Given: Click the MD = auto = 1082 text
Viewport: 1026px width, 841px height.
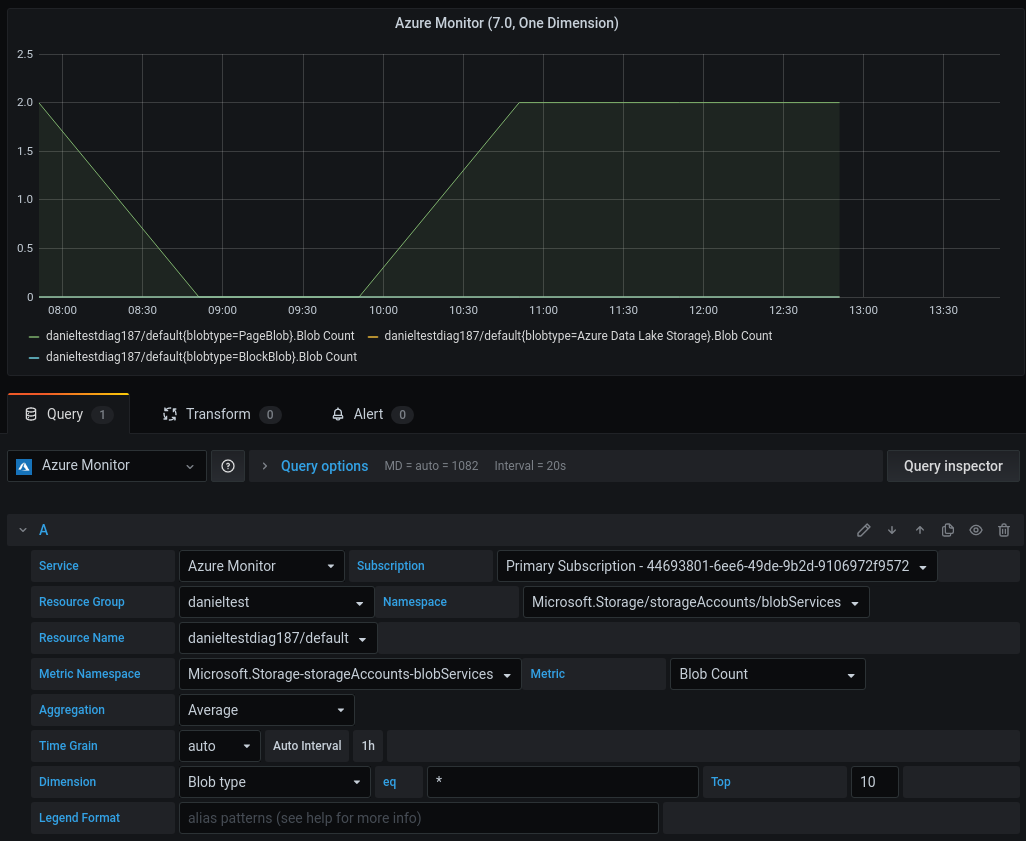Looking at the screenshot, I should (431, 466).
